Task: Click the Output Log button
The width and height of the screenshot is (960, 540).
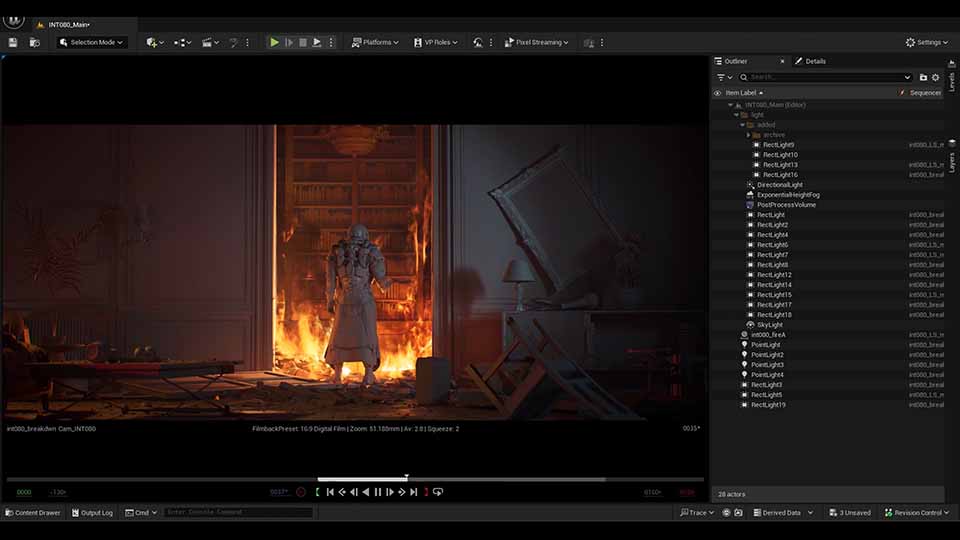Action: [92, 513]
